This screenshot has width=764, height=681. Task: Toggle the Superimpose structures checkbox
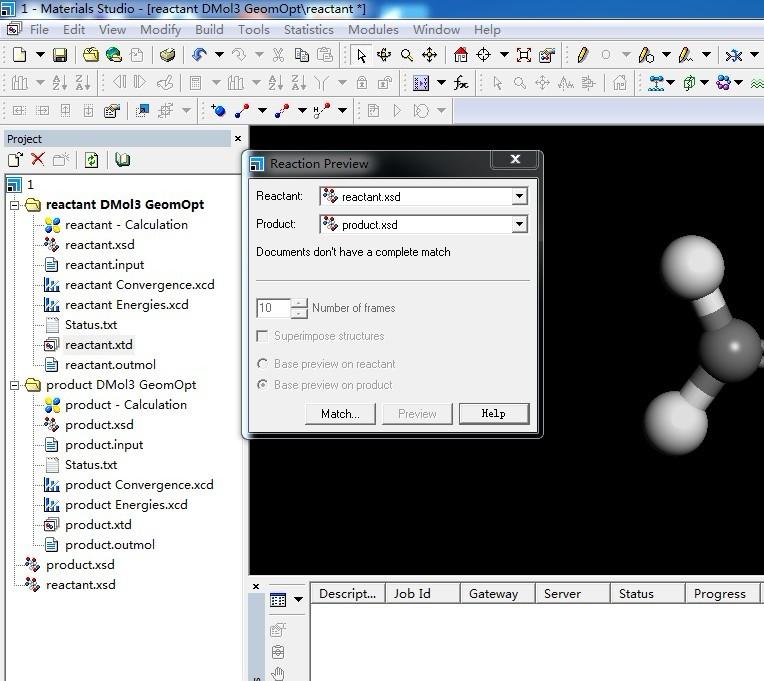click(x=263, y=336)
